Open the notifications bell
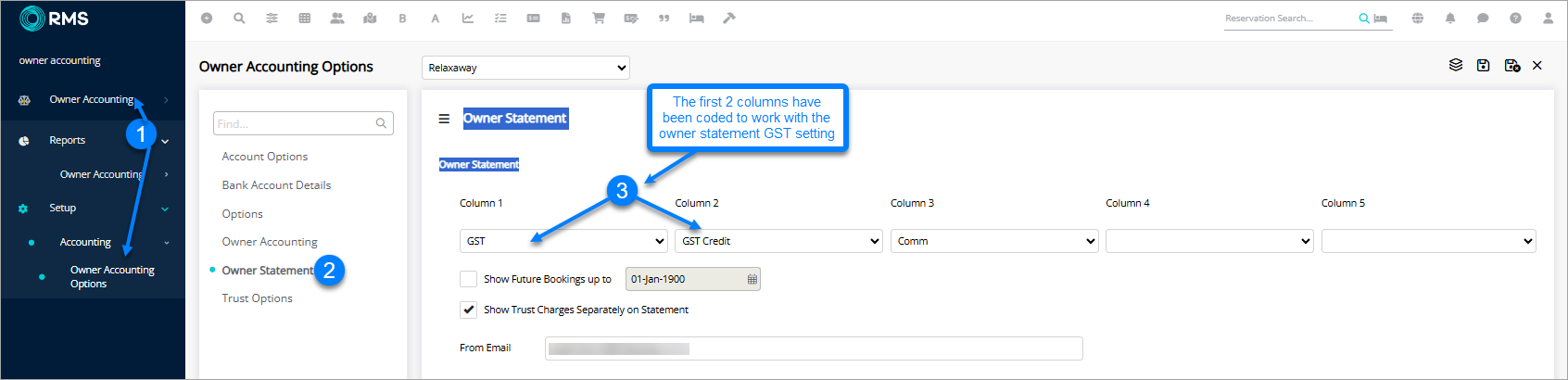 click(x=1450, y=19)
